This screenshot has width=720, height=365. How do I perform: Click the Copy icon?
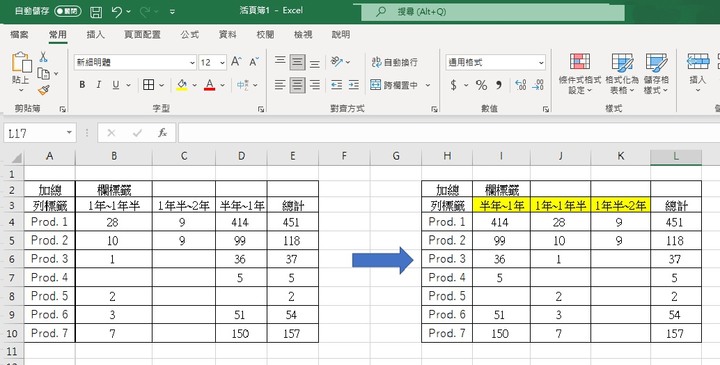[44, 73]
